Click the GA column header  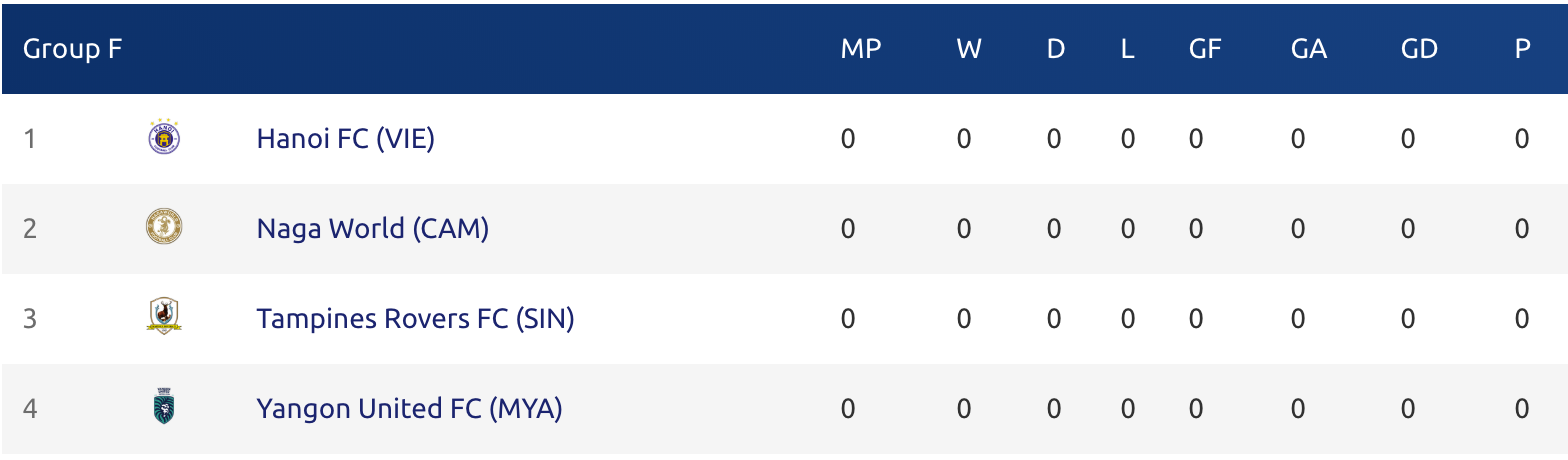[x=1309, y=49]
